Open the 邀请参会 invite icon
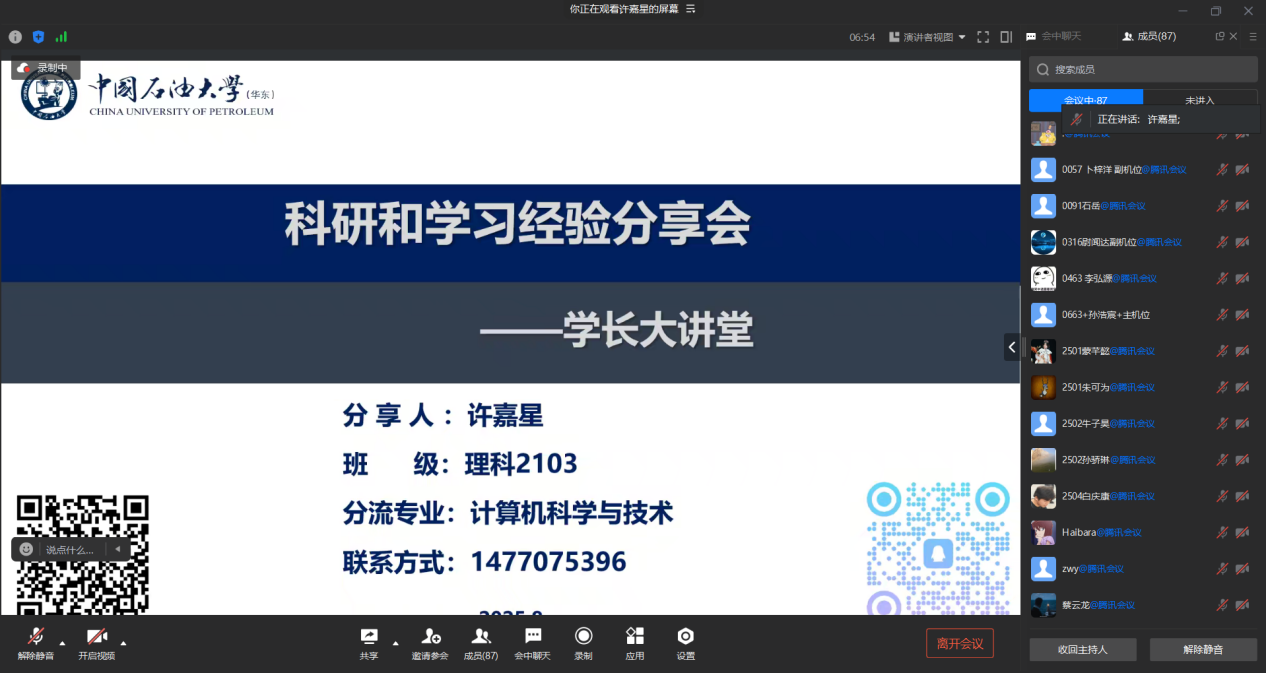 430,642
